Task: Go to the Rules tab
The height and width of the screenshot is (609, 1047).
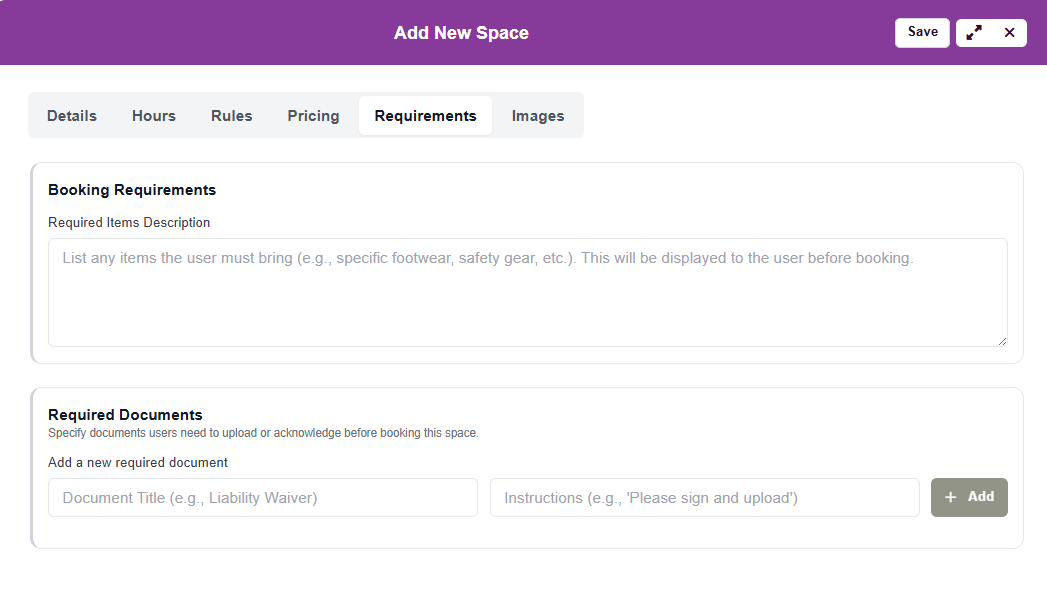Action: [x=232, y=116]
